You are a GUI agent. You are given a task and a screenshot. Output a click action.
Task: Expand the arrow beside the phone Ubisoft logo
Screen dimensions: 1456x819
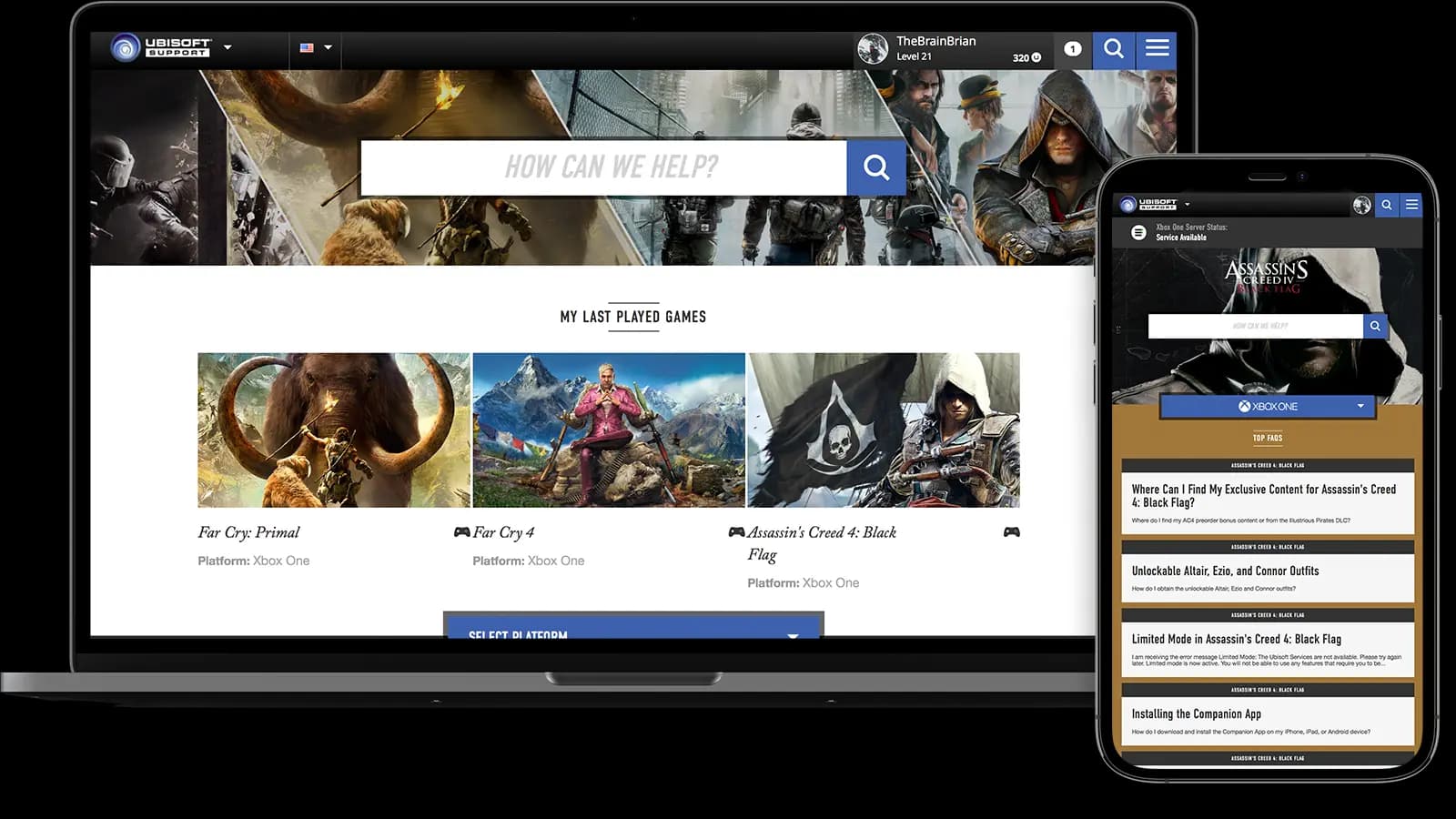tap(1188, 205)
